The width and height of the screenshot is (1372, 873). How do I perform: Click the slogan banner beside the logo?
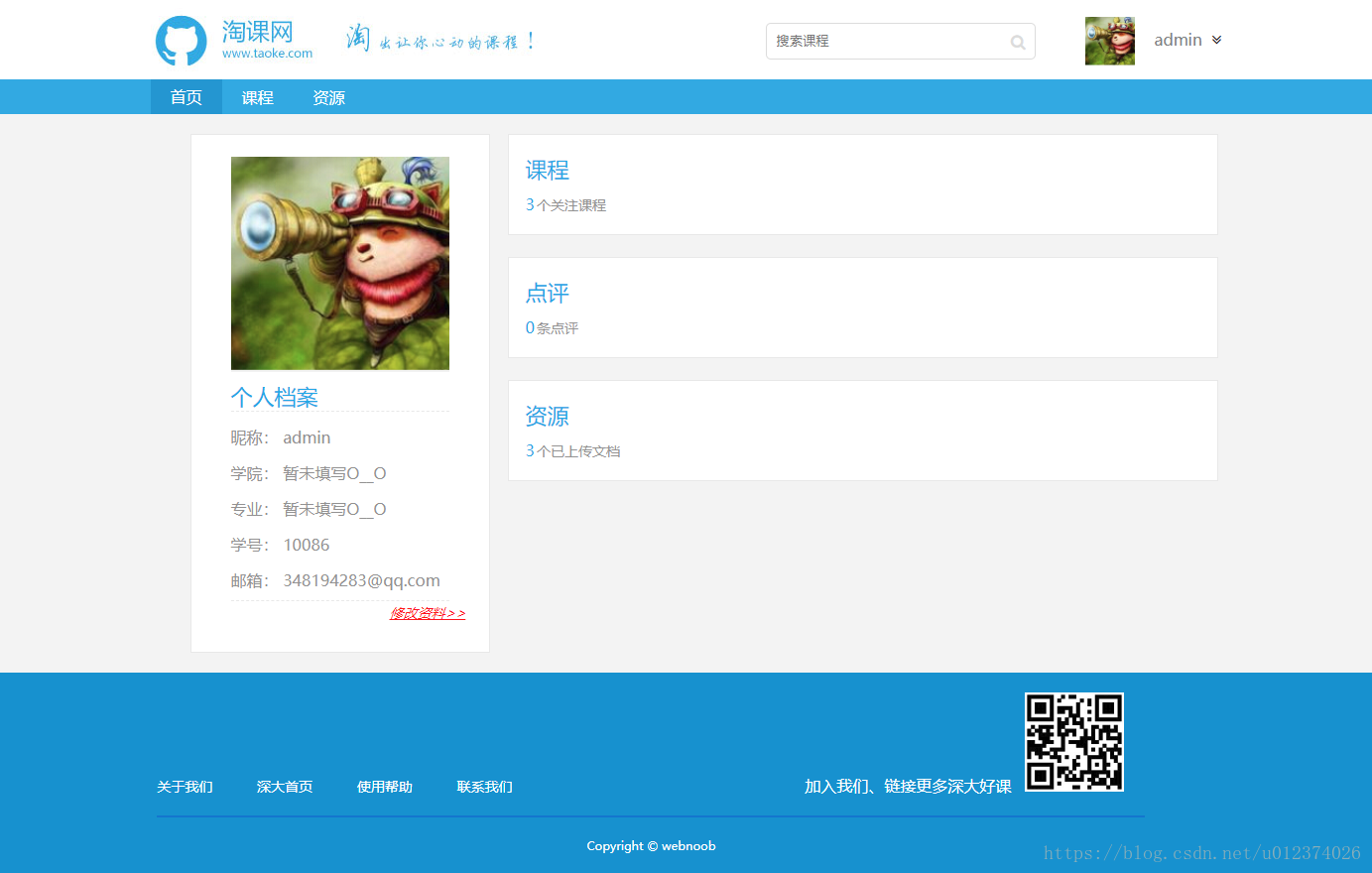pyautogui.click(x=441, y=40)
